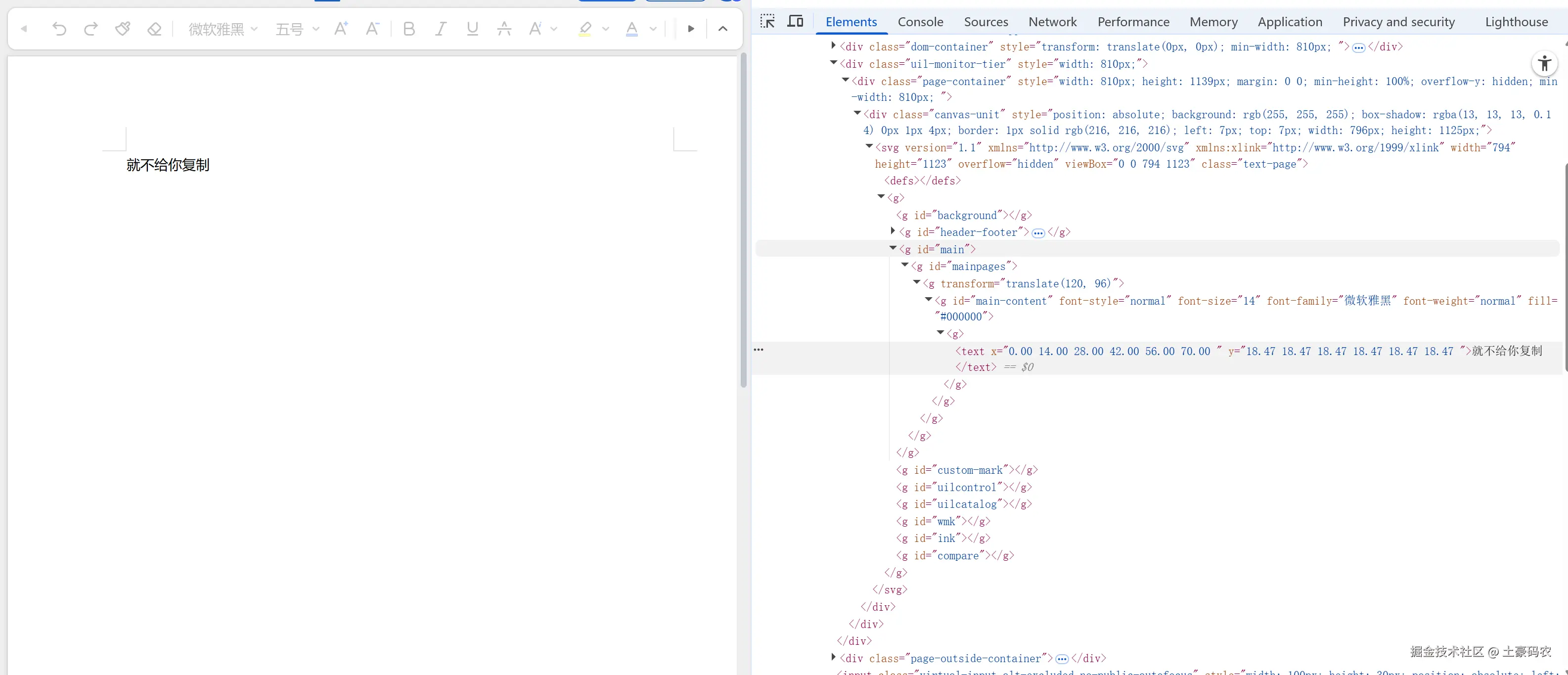Click the yellow highlight color pen
The width and height of the screenshot is (1568, 675).
coord(585,29)
